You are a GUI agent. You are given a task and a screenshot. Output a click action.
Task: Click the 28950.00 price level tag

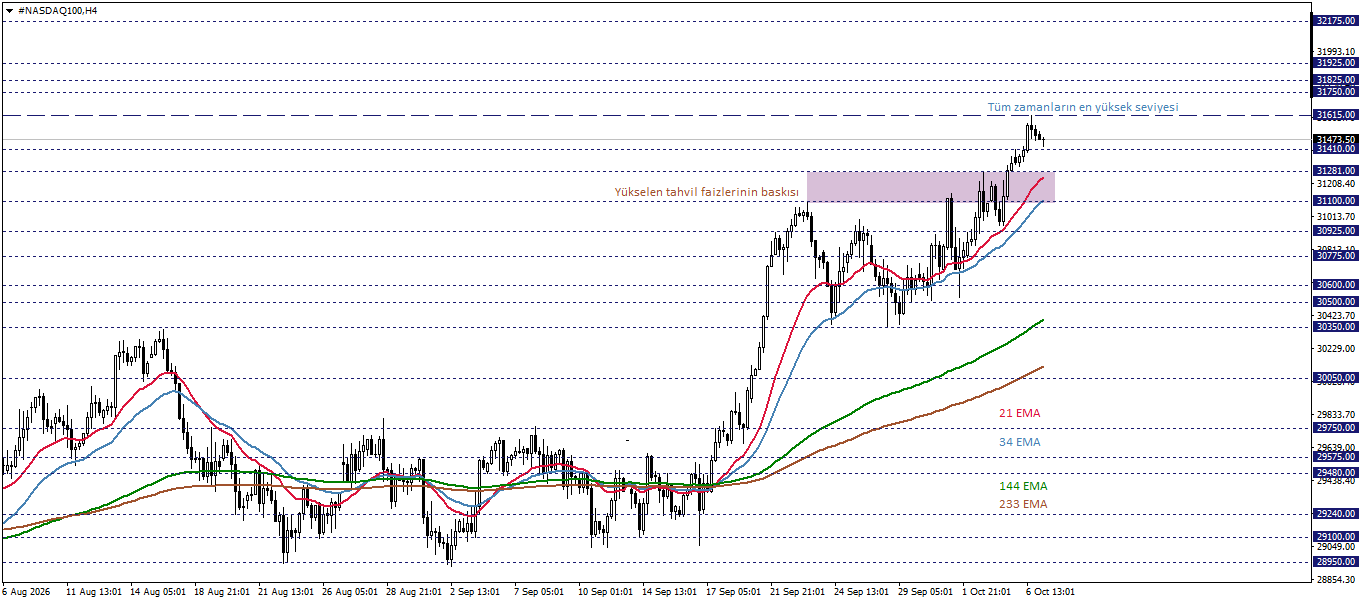pos(1336,562)
